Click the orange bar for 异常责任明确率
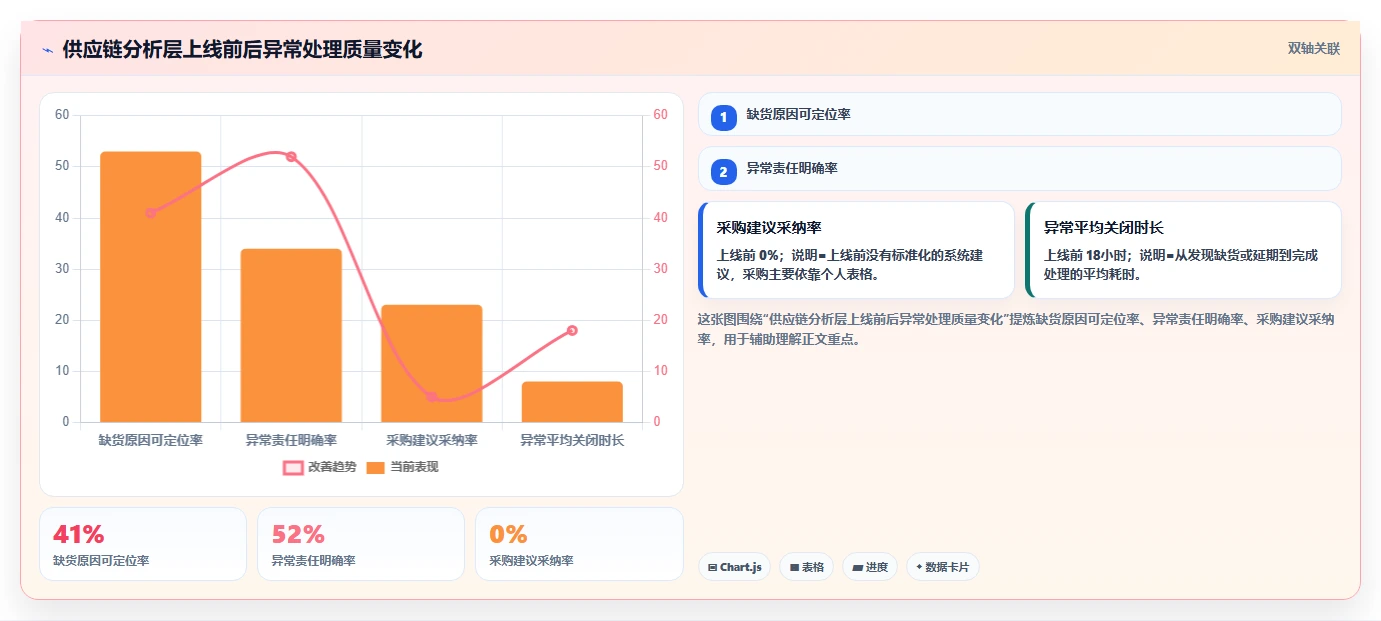Viewport: 1381px width, 621px height. point(291,335)
